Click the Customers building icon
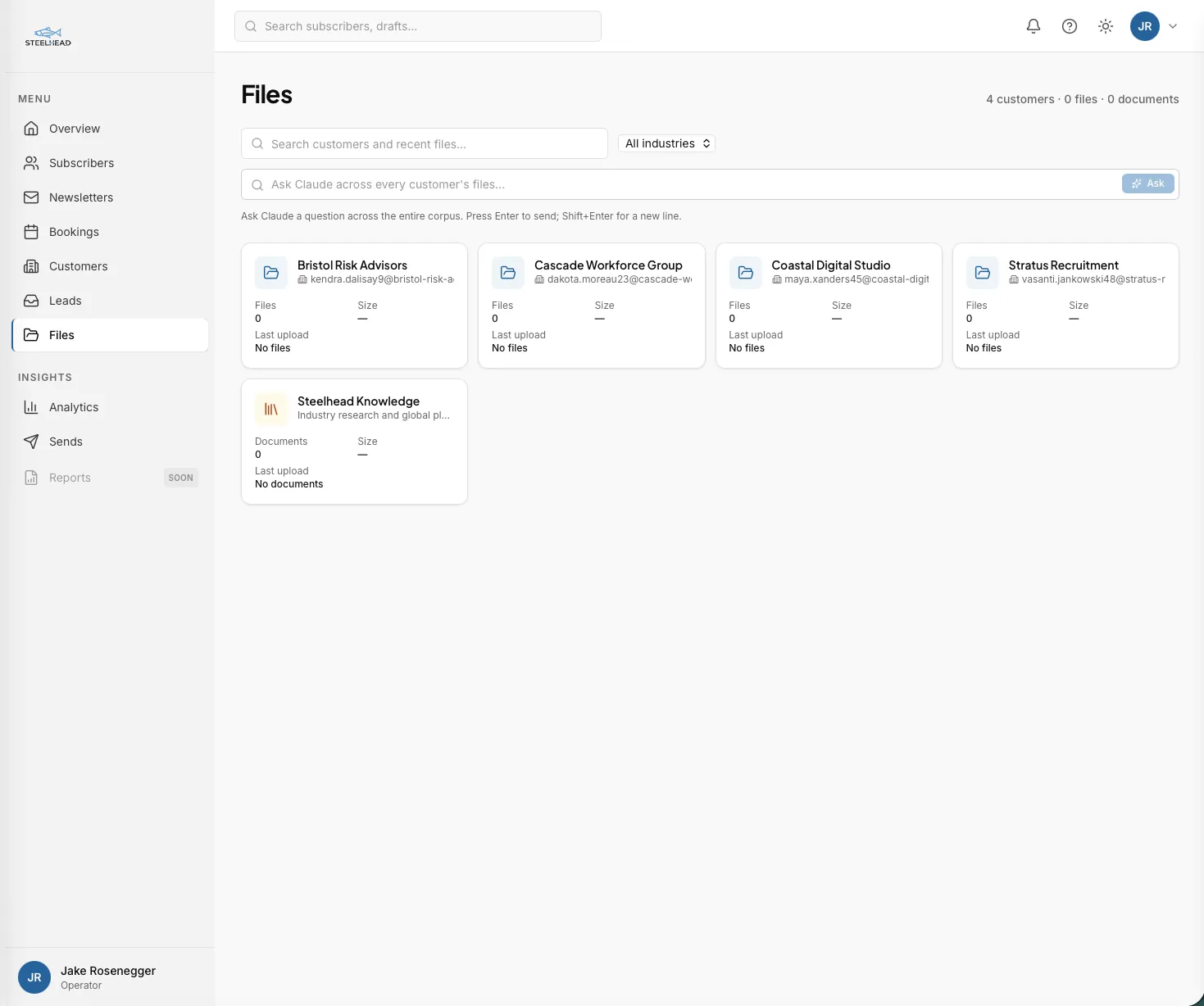 click(31, 266)
